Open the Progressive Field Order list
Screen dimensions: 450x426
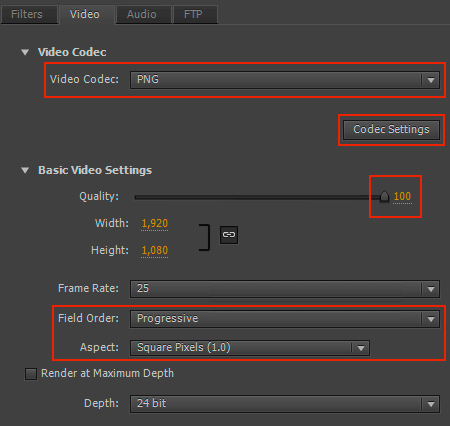pos(285,319)
